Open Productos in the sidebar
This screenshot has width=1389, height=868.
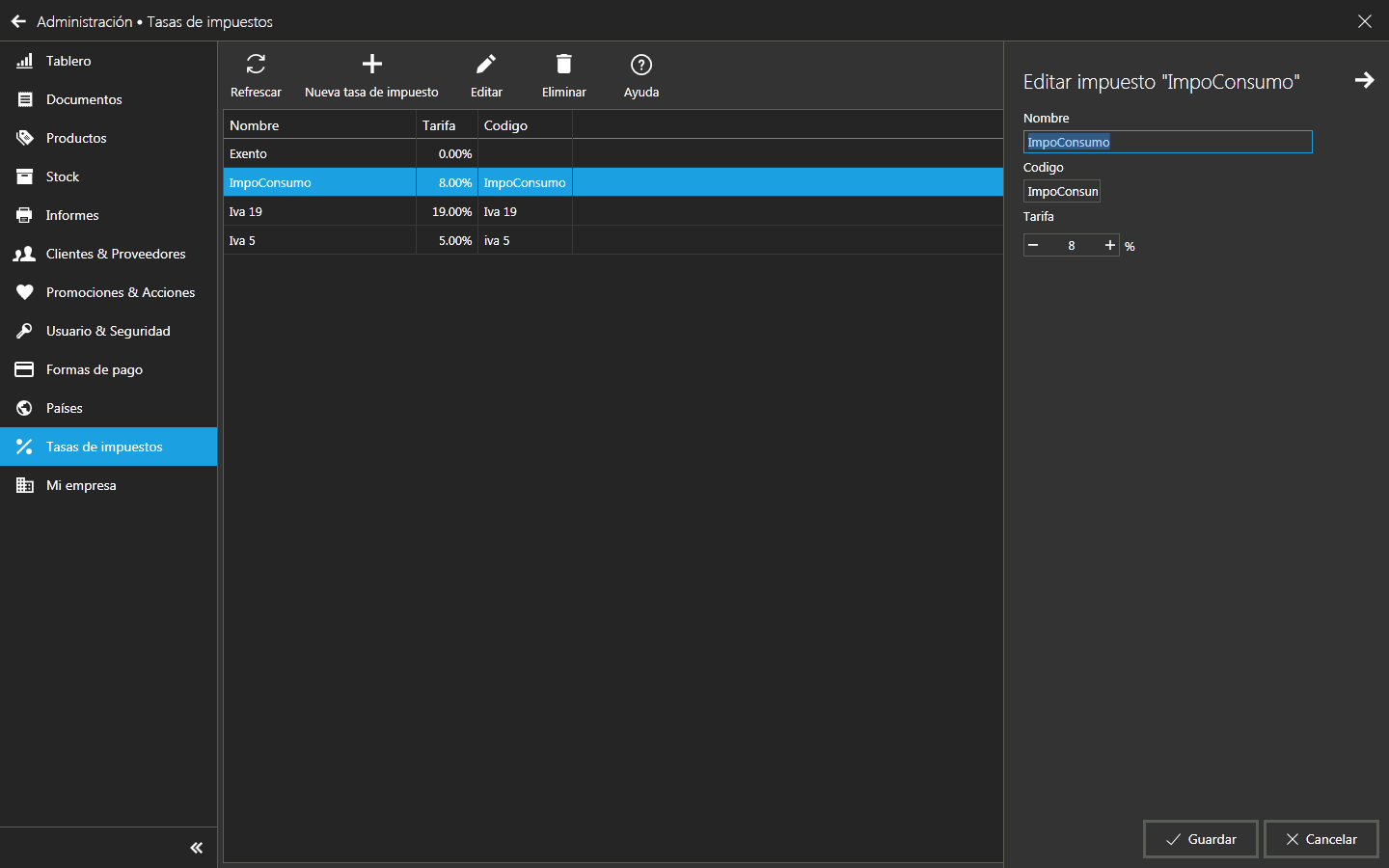point(76,138)
